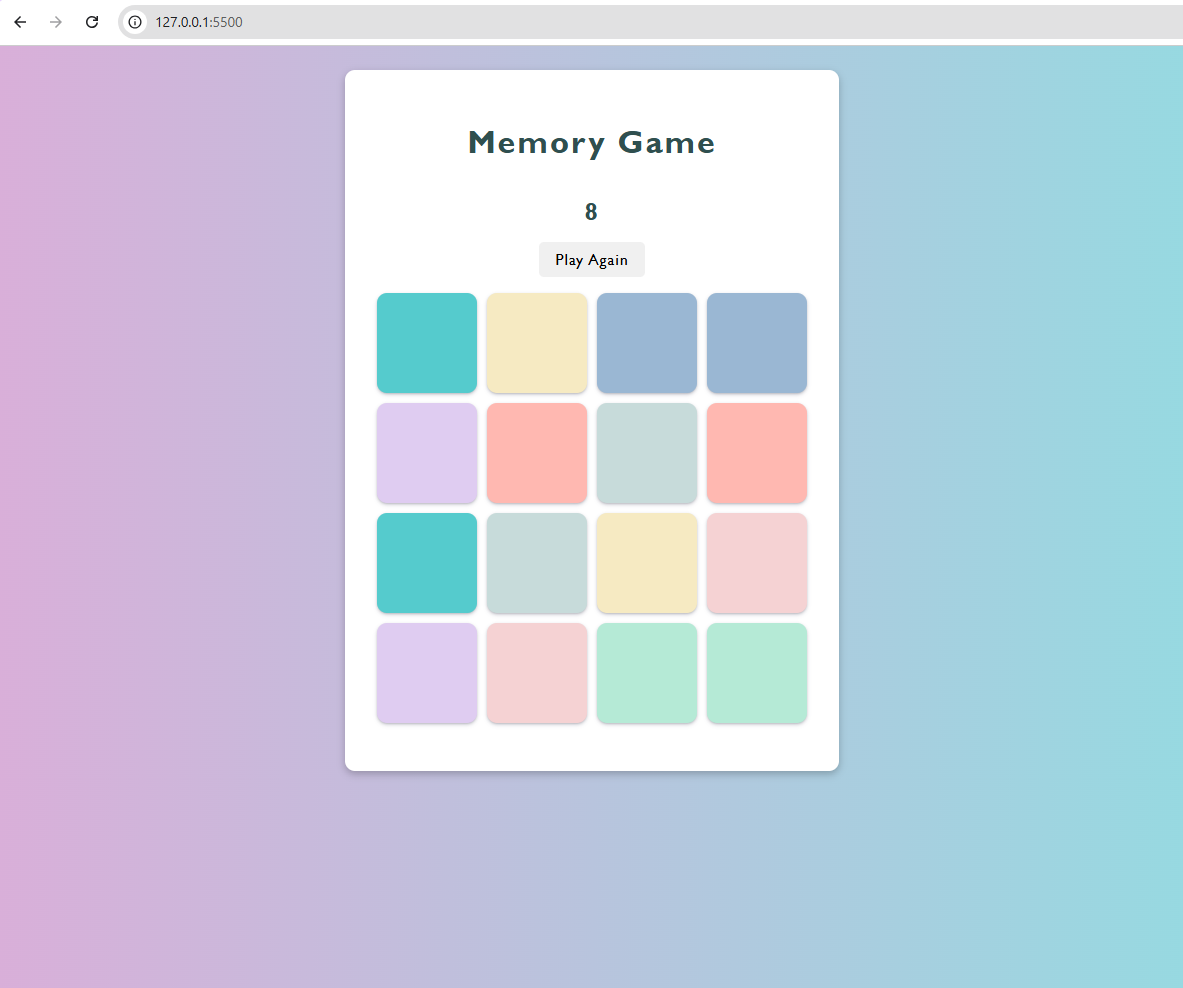Image resolution: width=1183 pixels, height=988 pixels.
Task: Open the site information icon in address bar
Action: [x=135, y=22]
